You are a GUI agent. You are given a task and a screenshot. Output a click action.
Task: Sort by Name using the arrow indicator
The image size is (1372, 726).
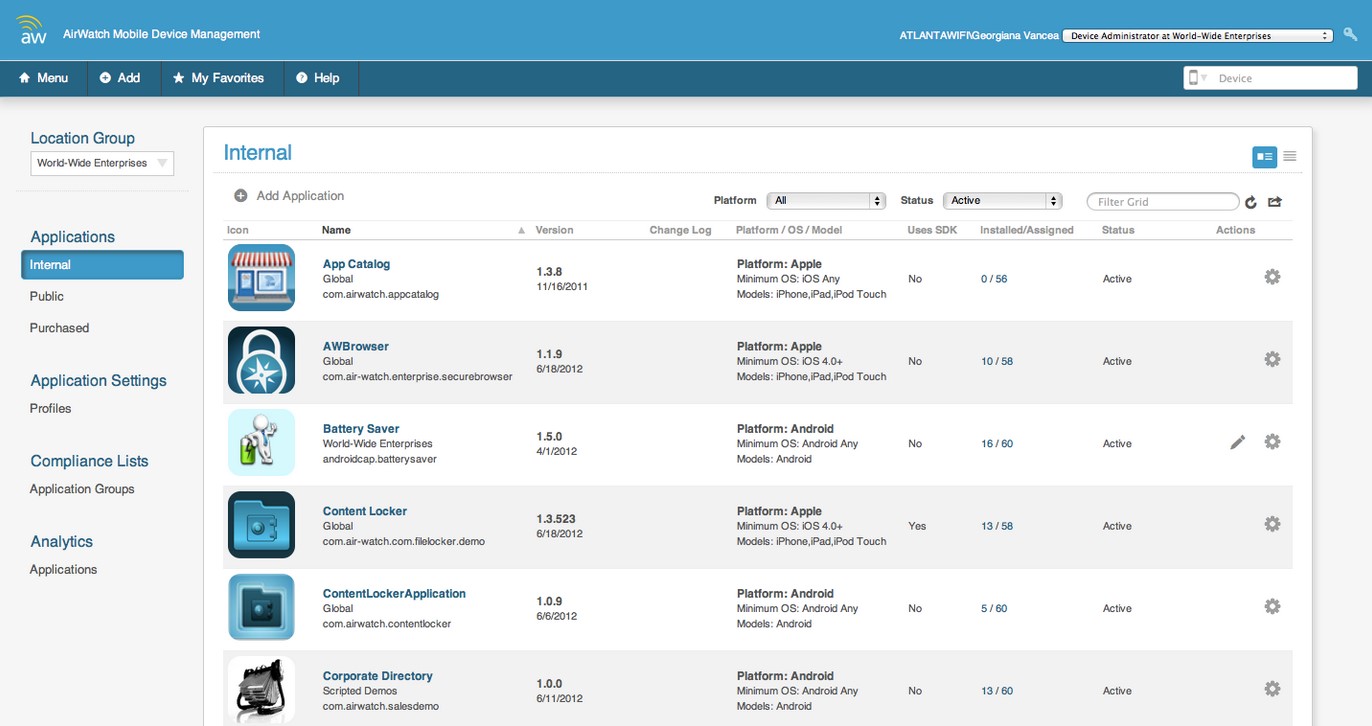tap(521, 231)
